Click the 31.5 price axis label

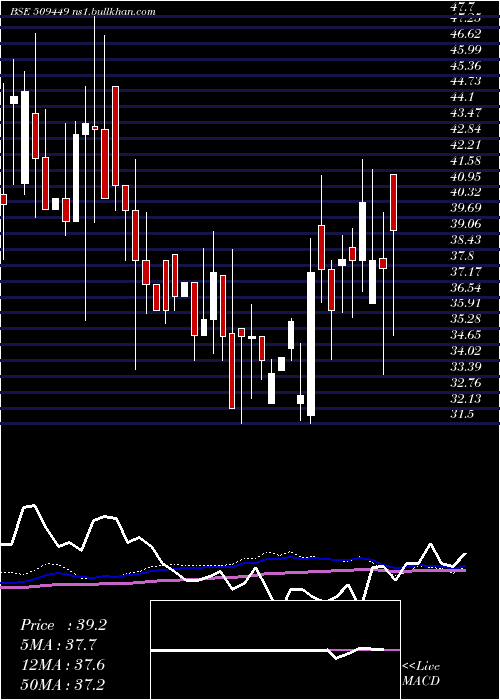[463, 414]
